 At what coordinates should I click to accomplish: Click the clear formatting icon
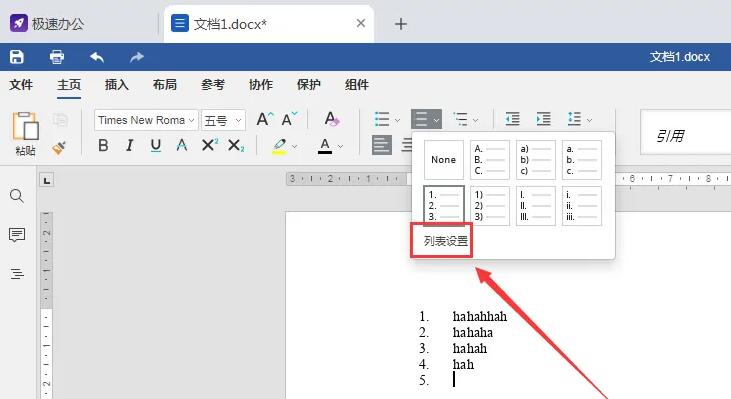point(331,119)
